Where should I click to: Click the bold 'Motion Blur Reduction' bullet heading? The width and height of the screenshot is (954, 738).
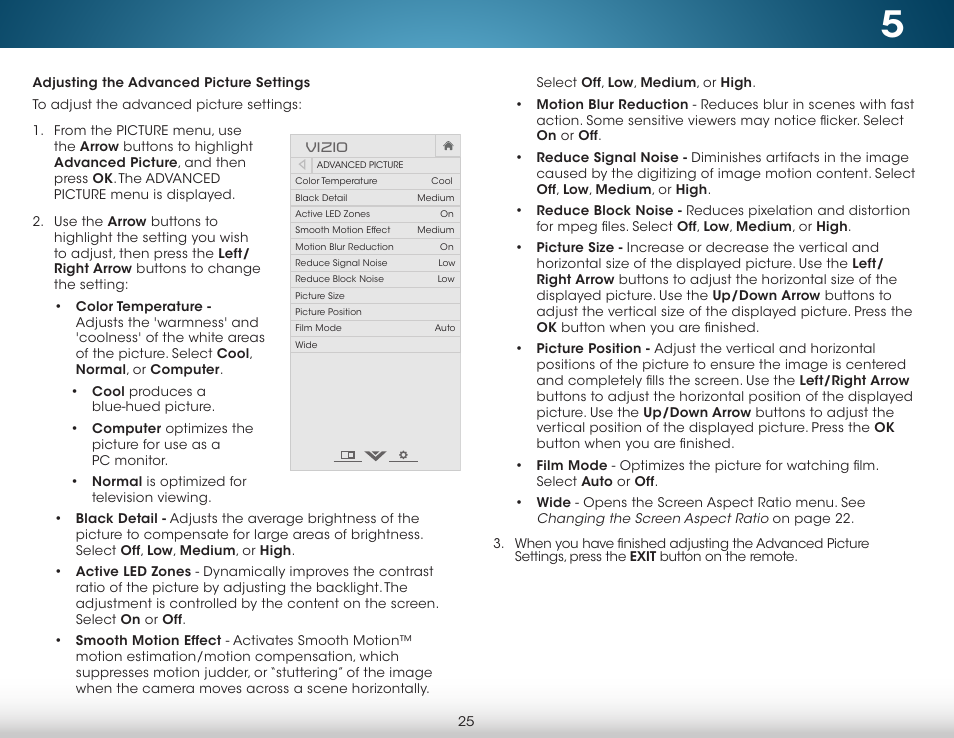(x=612, y=104)
